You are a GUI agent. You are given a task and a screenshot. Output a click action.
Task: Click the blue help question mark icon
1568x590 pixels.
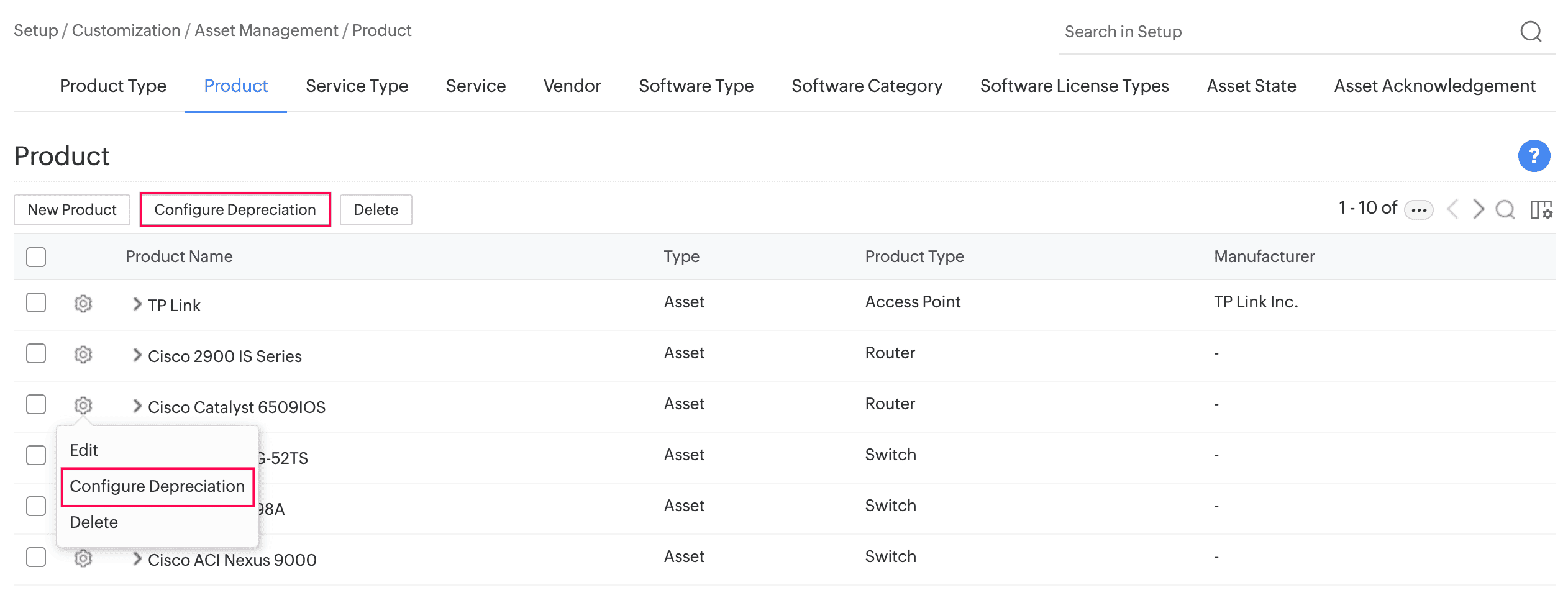[1533, 155]
